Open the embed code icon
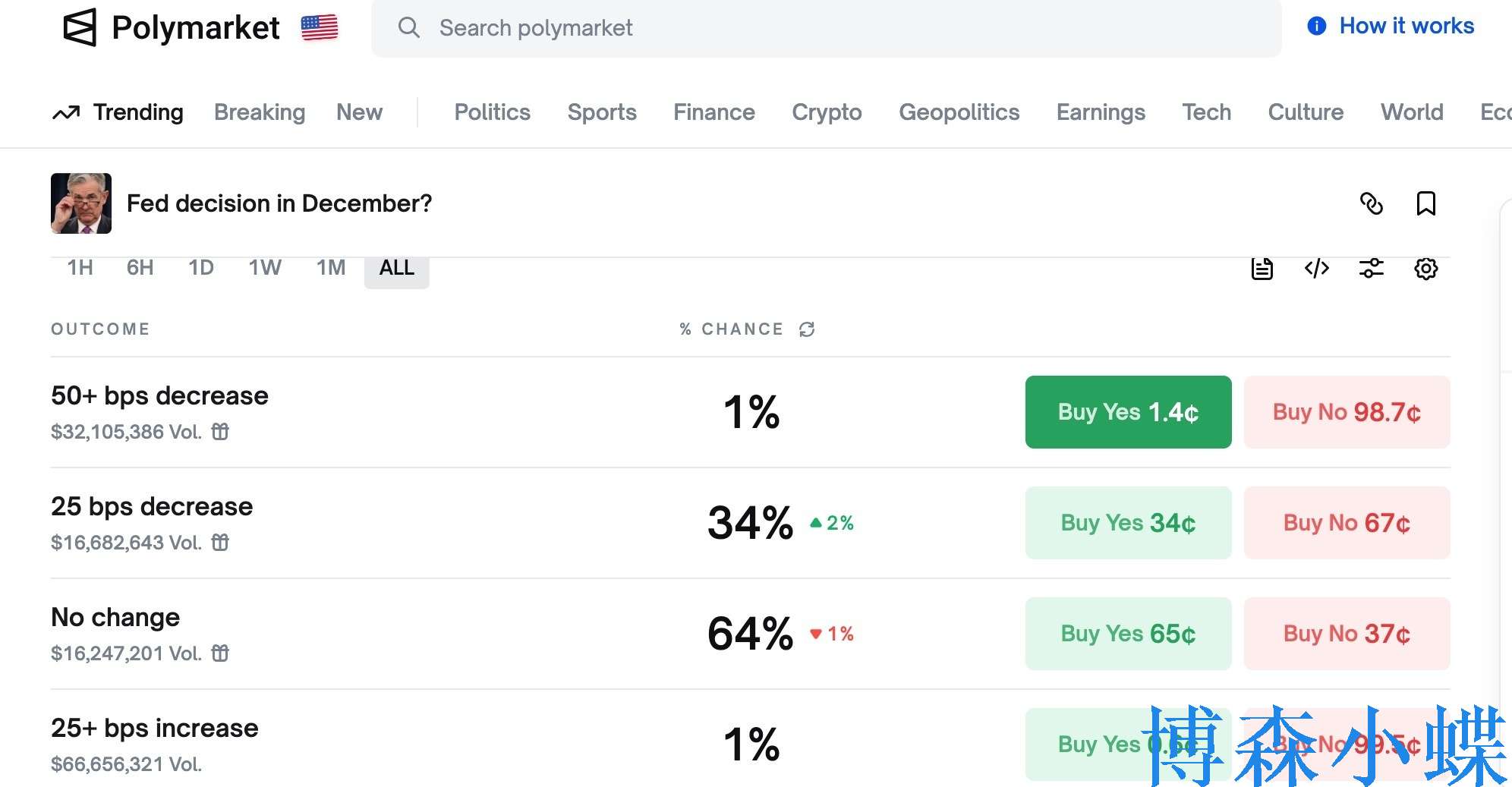 point(1316,269)
